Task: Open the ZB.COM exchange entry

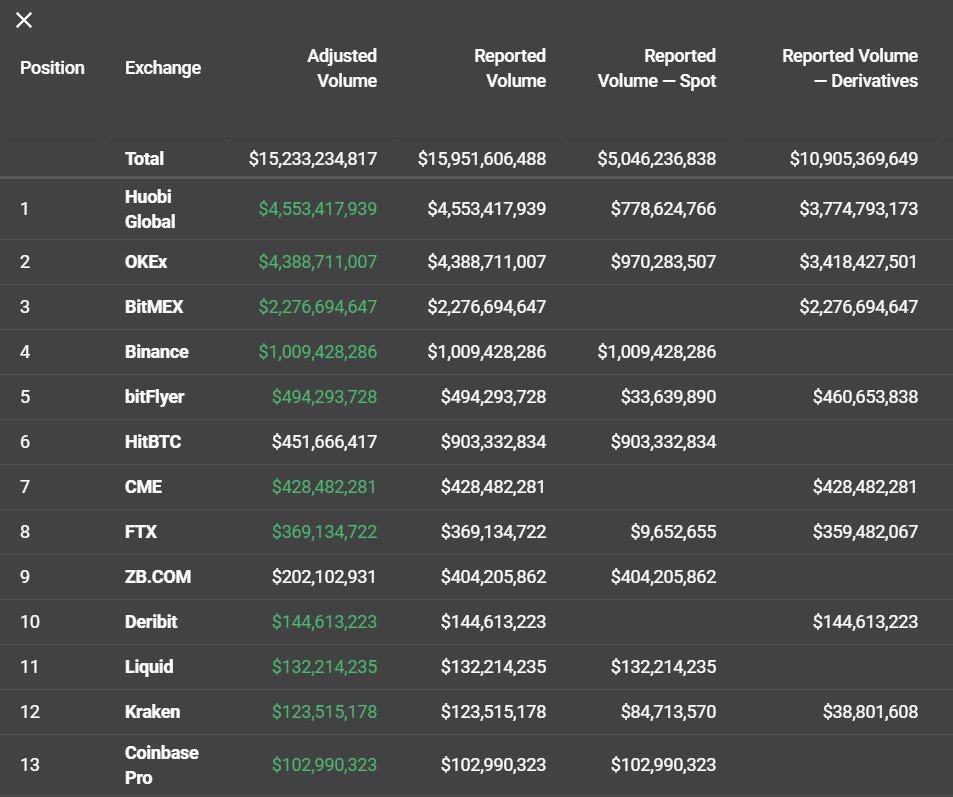Action: [x=158, y=577]
